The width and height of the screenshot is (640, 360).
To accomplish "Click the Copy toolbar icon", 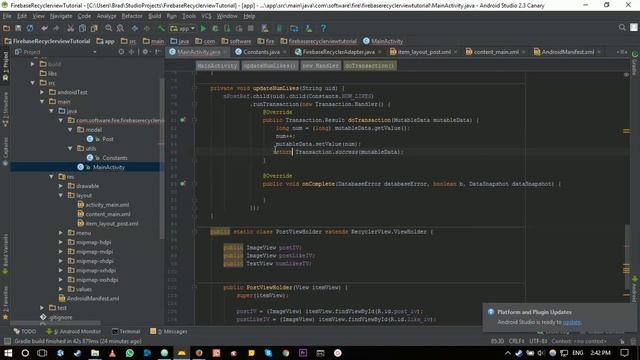I will (x=82, y=29).
